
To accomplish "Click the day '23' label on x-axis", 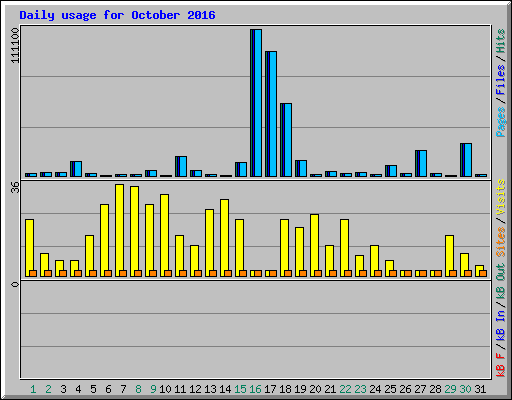I will (360, 389).
